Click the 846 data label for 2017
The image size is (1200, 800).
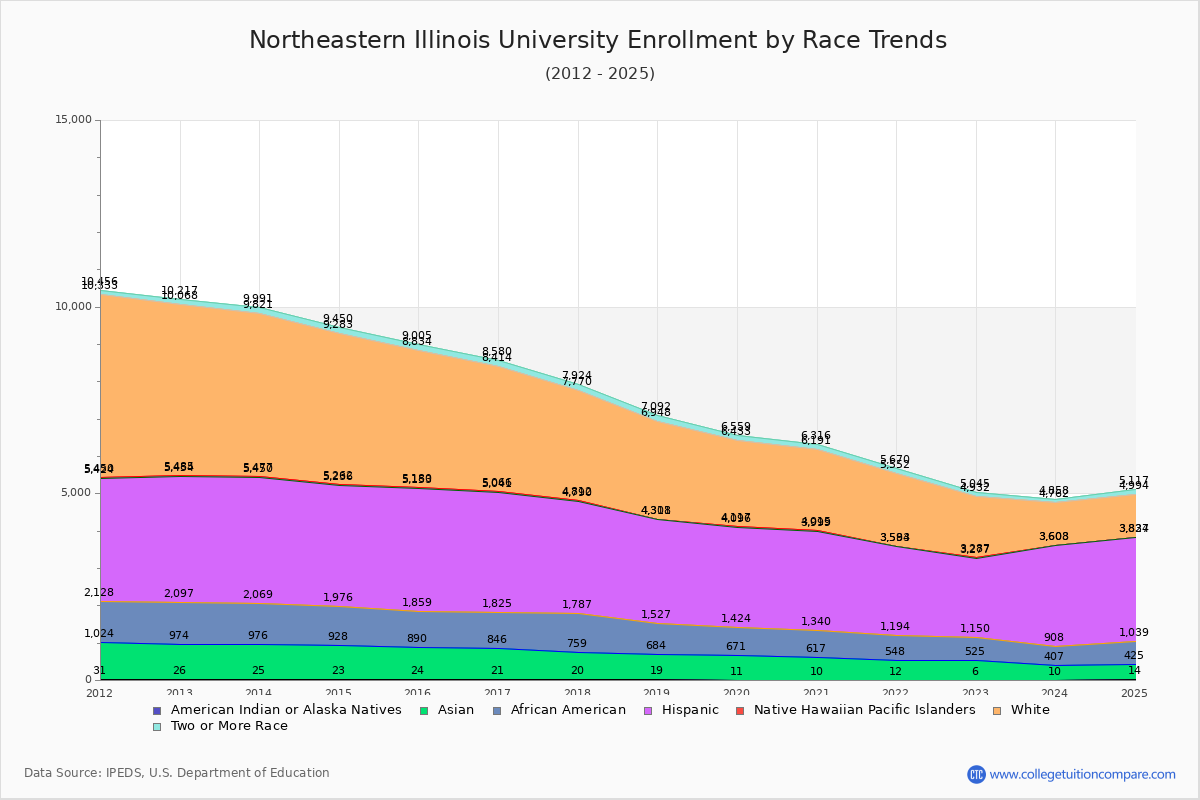click(497, 640)
